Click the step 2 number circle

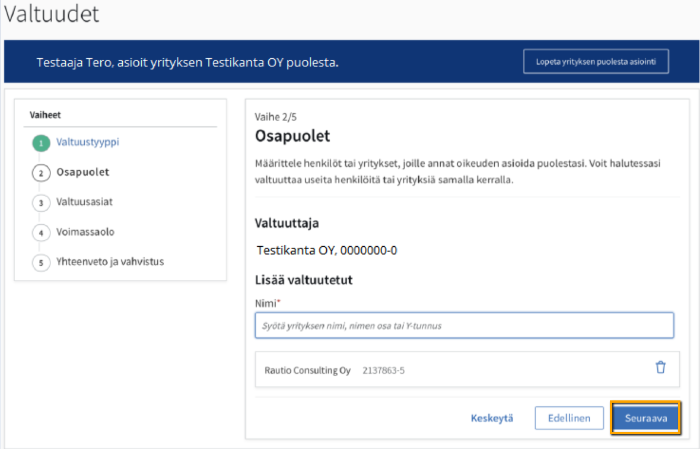pos(41,173)
